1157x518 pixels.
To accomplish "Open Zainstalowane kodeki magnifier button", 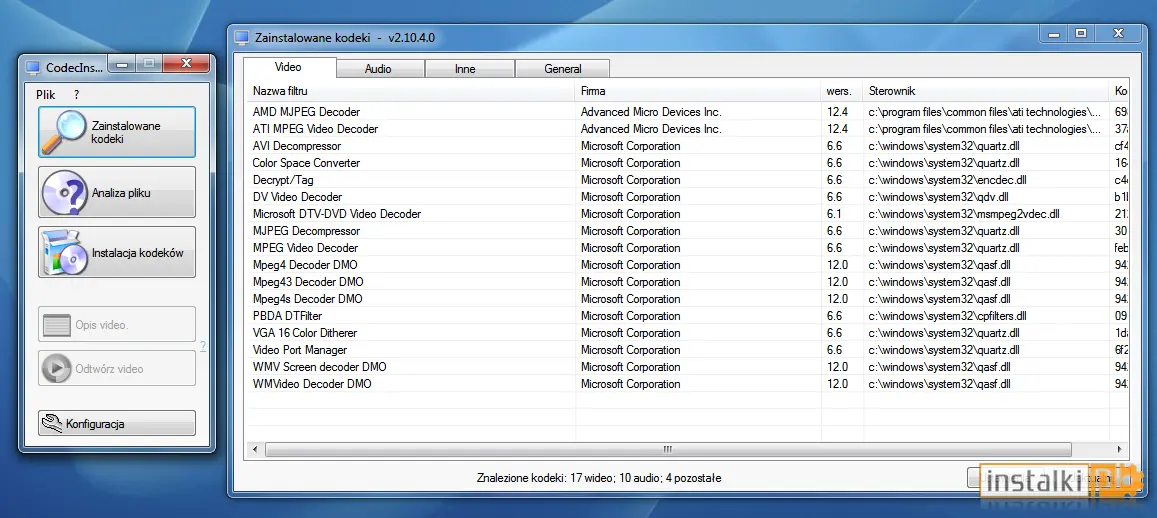I will point(117,132).
